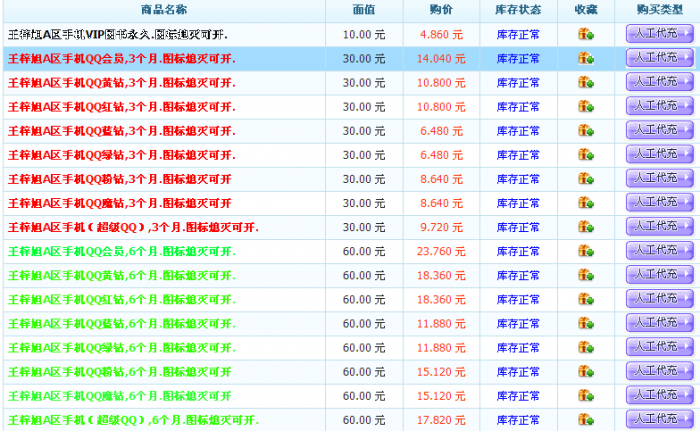
Task: Open the (超级QQ),3个月 product link
Action: coord(133,227)
